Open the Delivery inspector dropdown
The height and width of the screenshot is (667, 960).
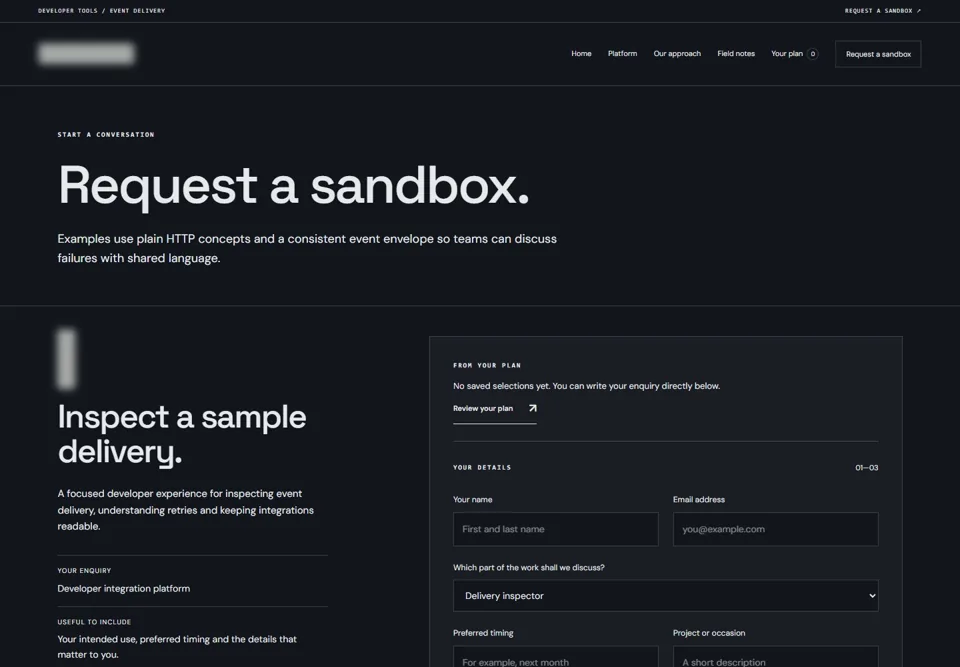pos(666,596)
